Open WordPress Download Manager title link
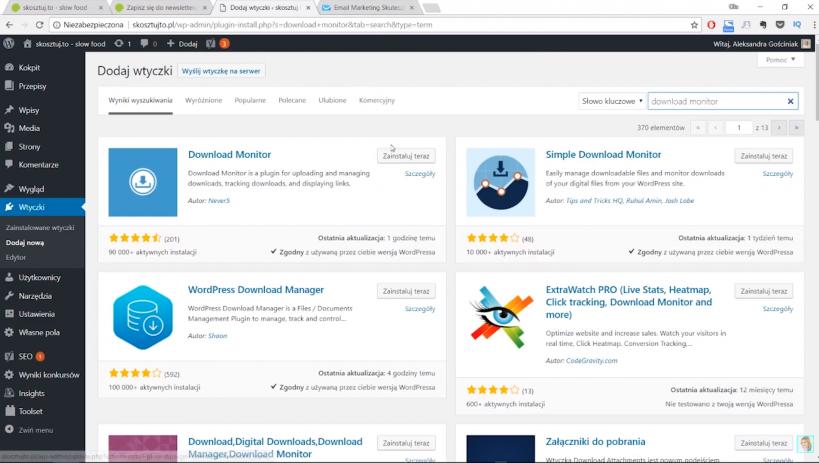Image resolution: width=819 pixels, height=463 pixels. click(256, 290)
